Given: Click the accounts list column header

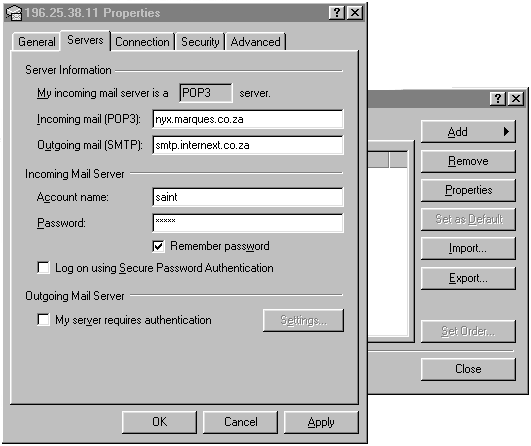Looking at the screenshot, I should [378, 160].
